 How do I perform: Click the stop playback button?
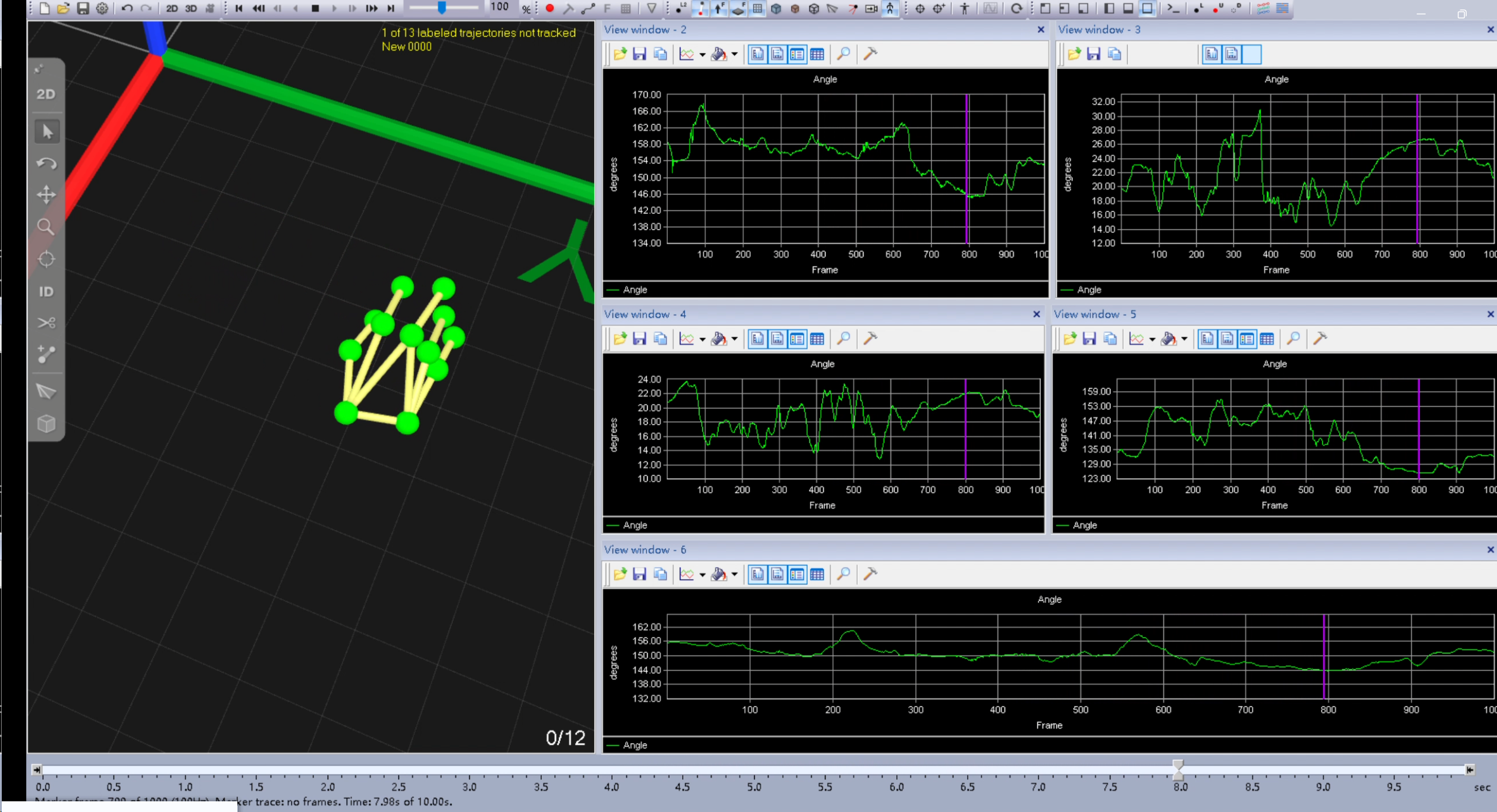pyautogui.click(x=315, y=8)
